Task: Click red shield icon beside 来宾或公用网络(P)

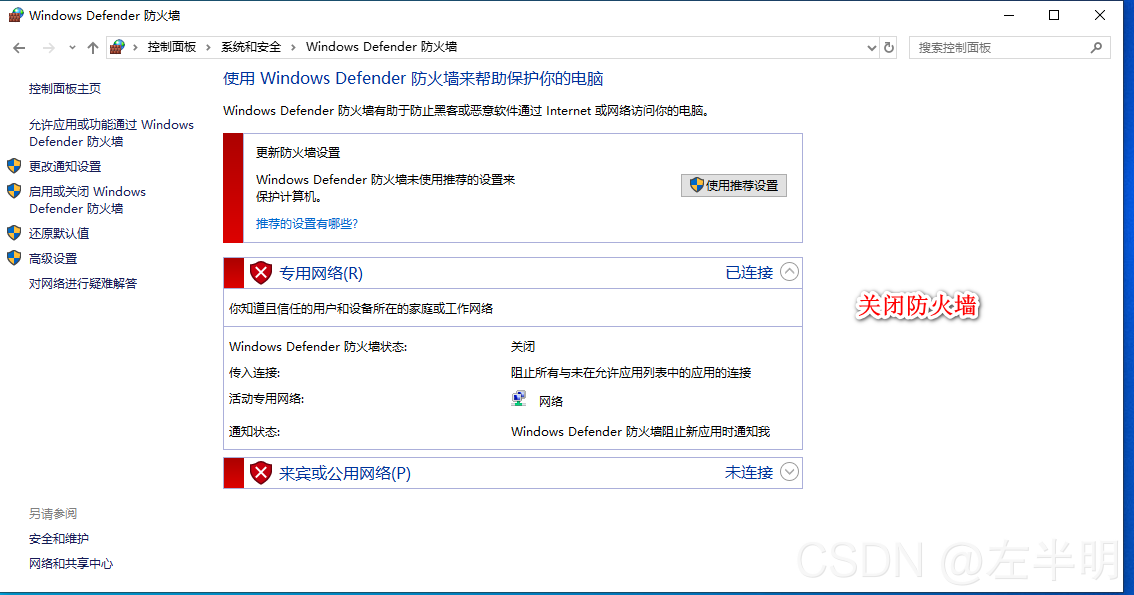Action: click(260, 473)
